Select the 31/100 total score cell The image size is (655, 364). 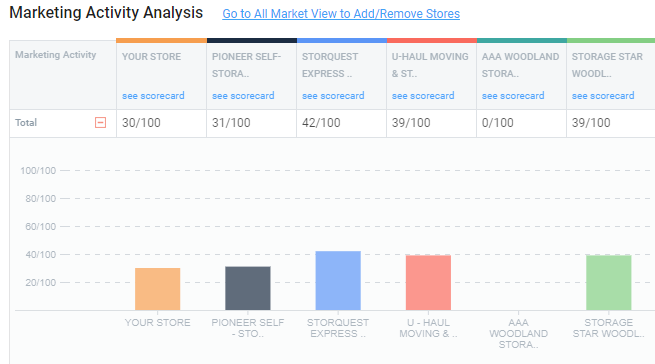coord(251,123)
